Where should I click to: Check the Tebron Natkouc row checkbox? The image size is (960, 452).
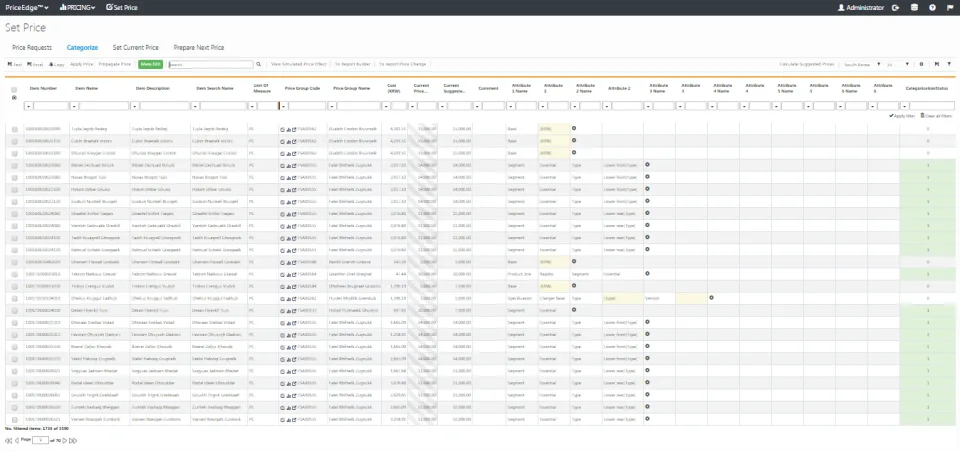pos(14,274)
